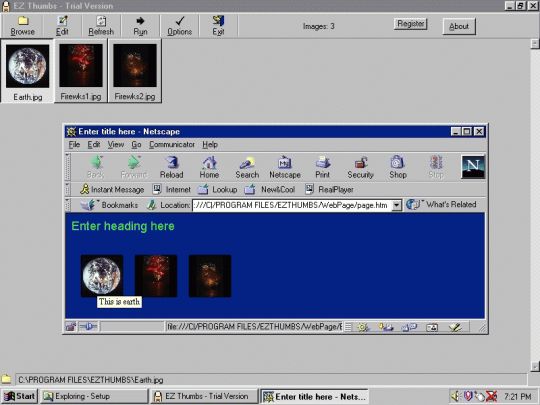The width and height of the screenshot is (540, 405).
Task: Open Netscape Help menu
Action: (x=210, y=145)
